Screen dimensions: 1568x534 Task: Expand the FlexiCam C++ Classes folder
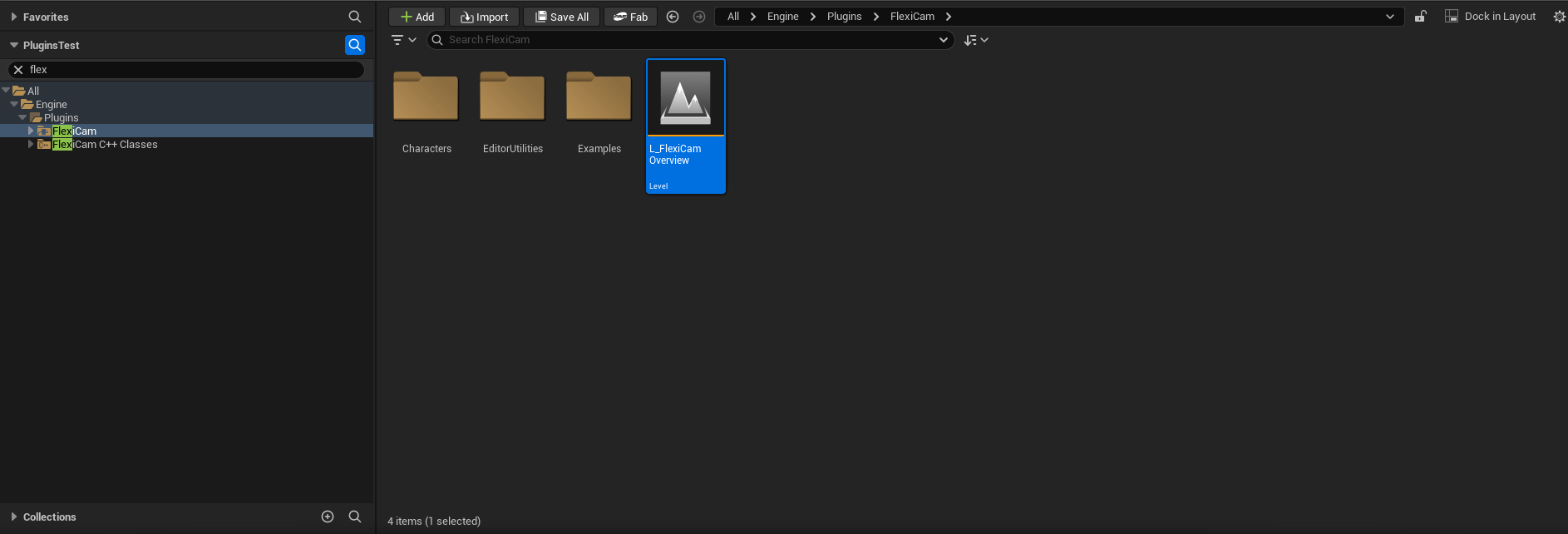(31, 145)
